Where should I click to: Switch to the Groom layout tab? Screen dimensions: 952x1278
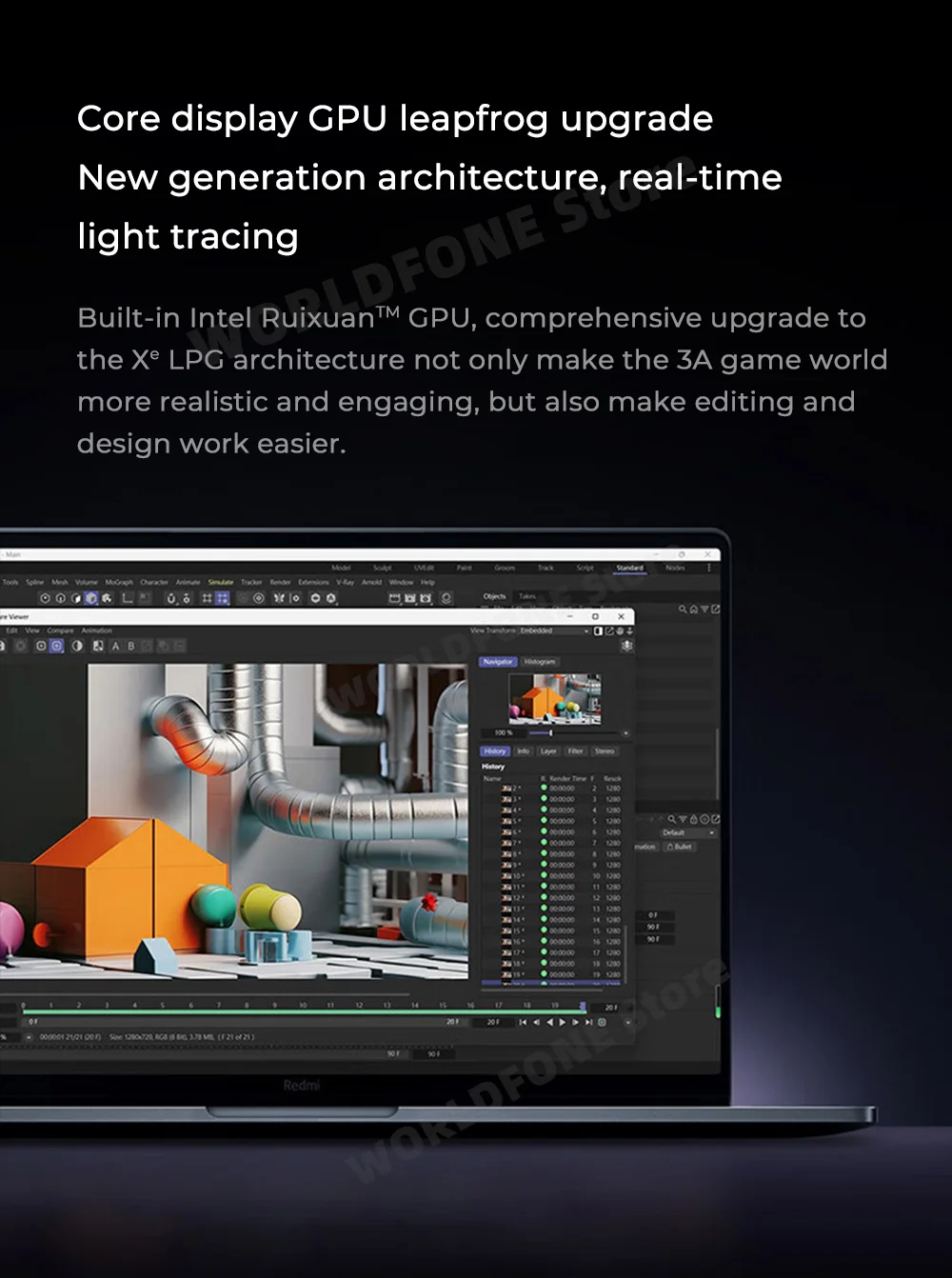click(505, 568)
